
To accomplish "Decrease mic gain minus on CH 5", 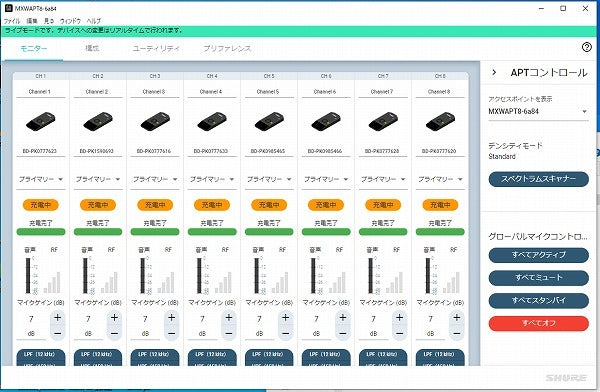I will [285, 334].
